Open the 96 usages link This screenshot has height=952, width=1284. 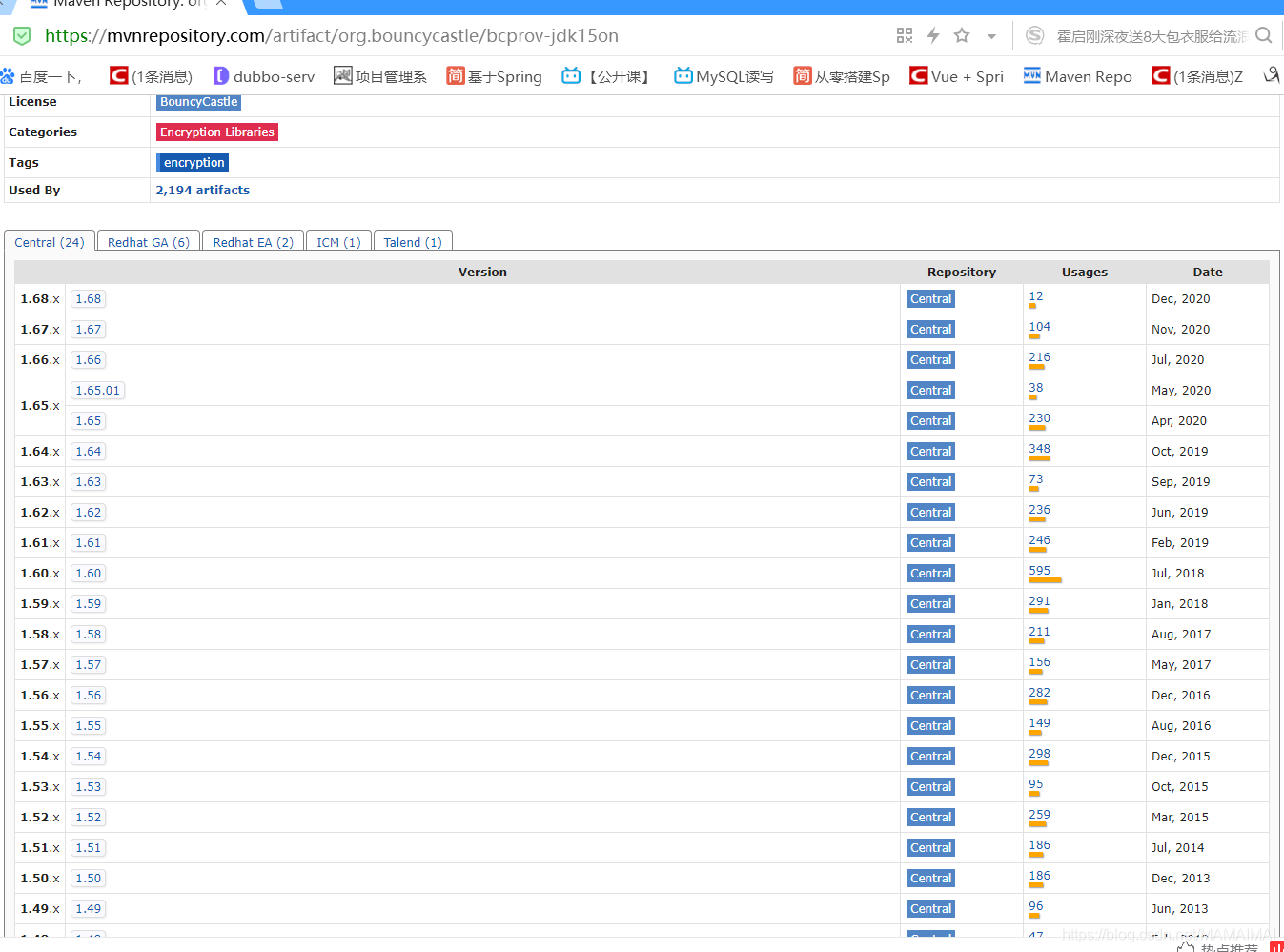pyautogui.click(x=1036, y=906)
